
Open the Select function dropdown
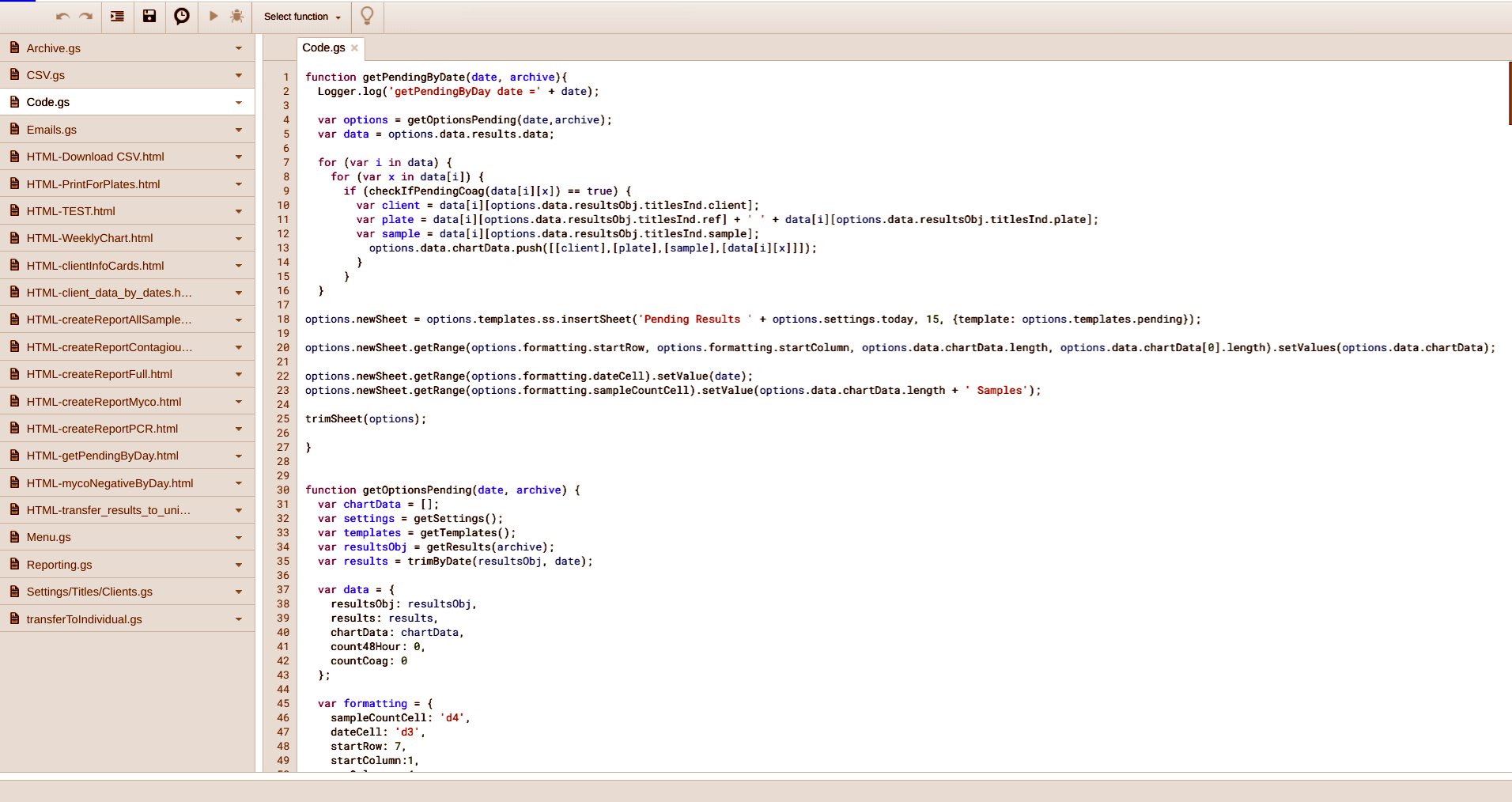coord(302,17)
